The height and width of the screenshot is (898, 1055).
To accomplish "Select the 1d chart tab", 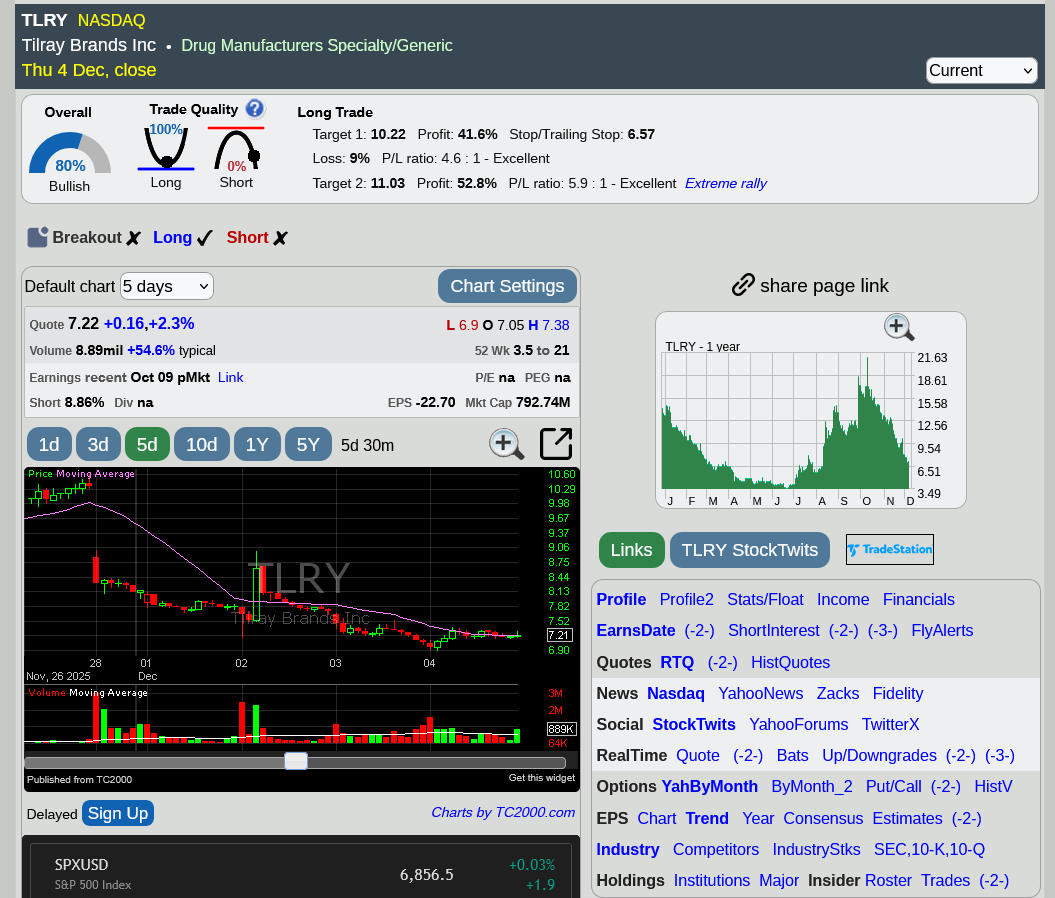I will [x=48, y=445].
